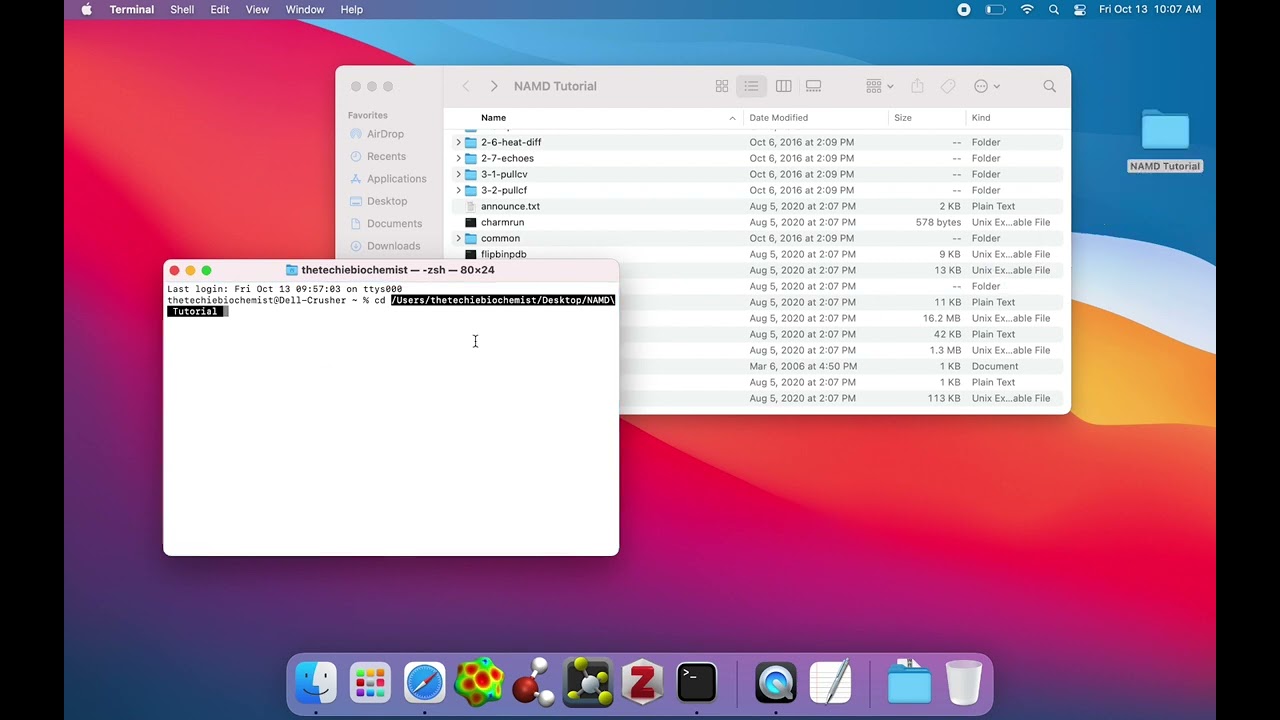Click the Share button in Finder toolbar
This screenshot has height=720, width=1280.
click(917, 86)
